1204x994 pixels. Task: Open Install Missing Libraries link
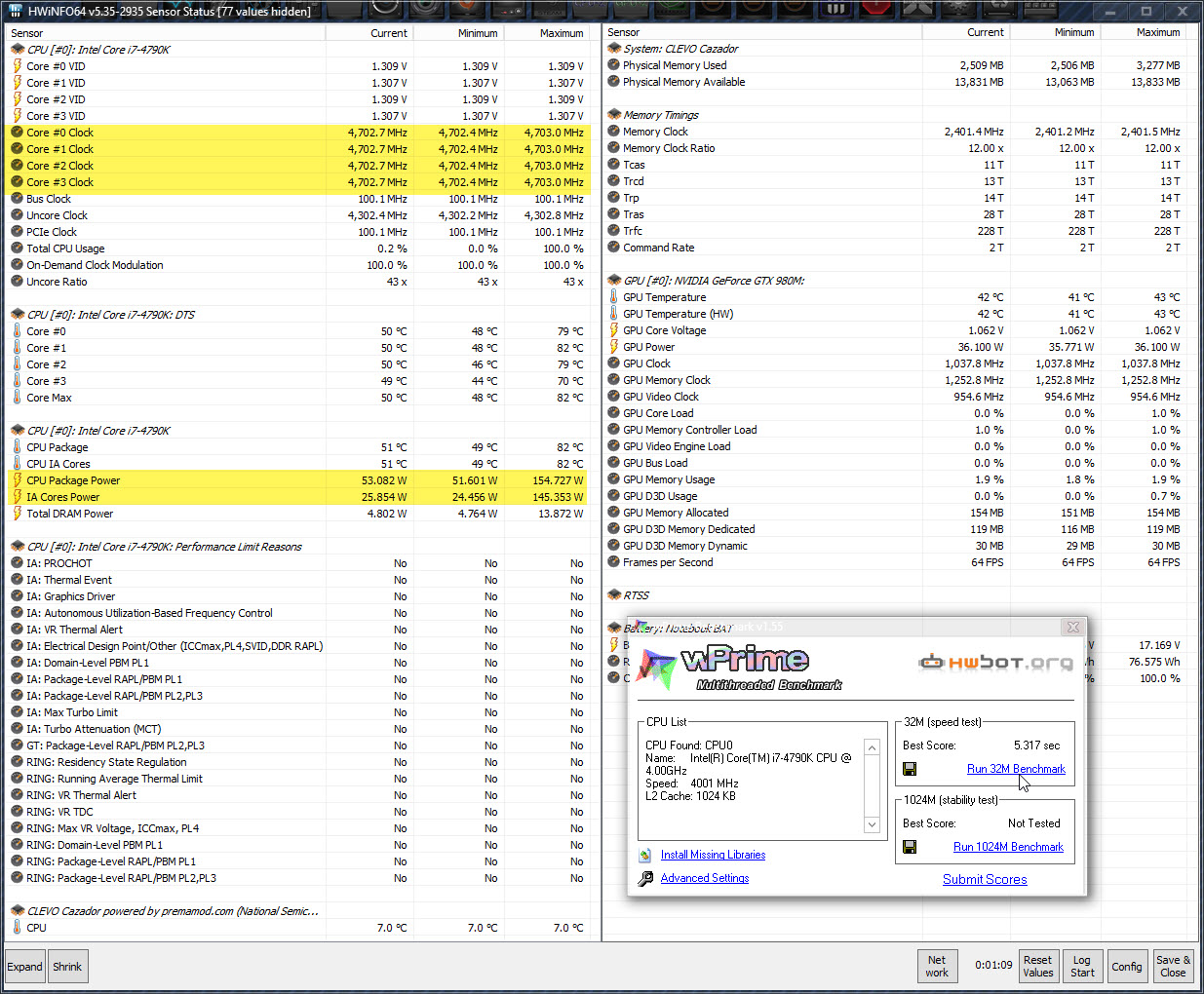713,855
